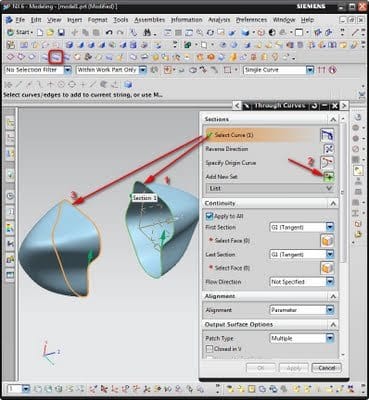Click the Specify Origin Curve icon
The width and height of the screenshot is (369, 400).
click(327, 163)
